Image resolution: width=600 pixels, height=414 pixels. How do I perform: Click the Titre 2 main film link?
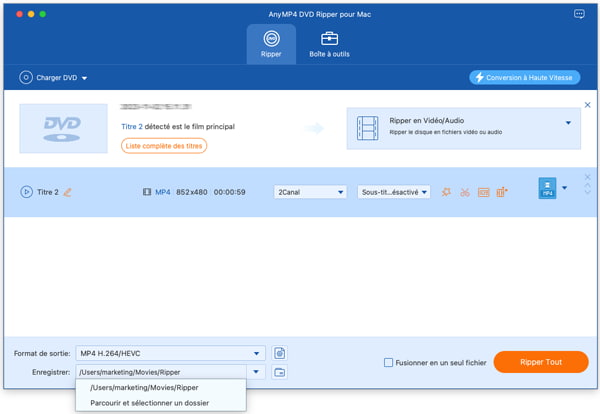point(132,127)
